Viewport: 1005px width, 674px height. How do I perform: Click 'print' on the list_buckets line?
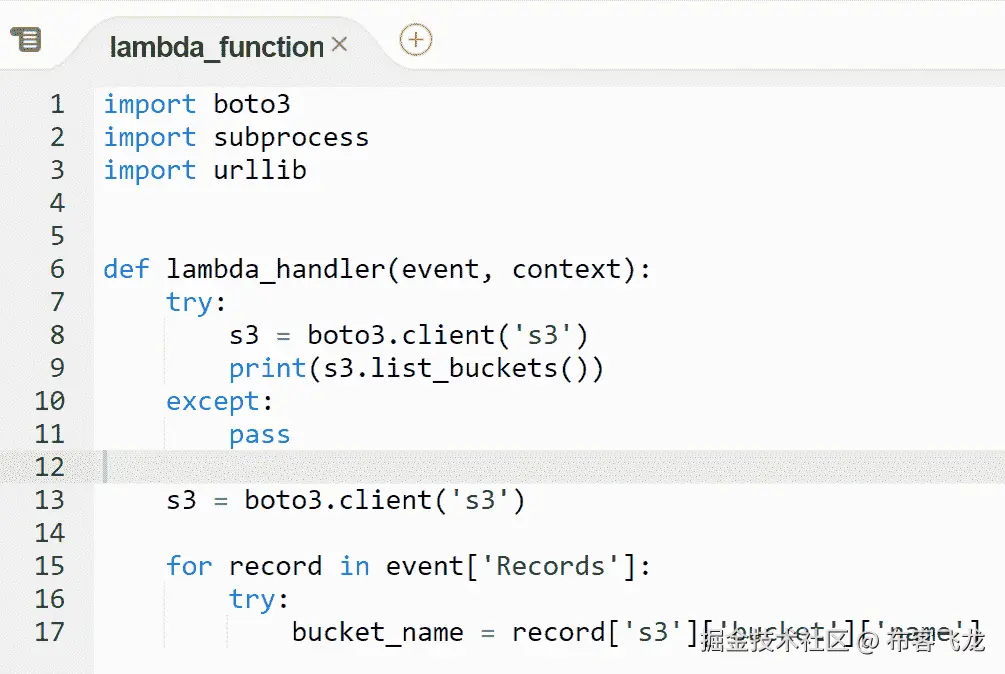[267, 368]
